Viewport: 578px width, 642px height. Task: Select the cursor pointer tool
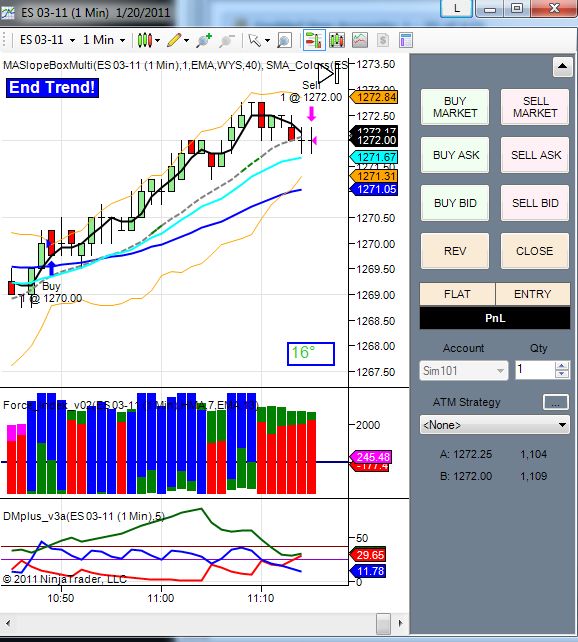pyautogui.click(x=254, y=40)
